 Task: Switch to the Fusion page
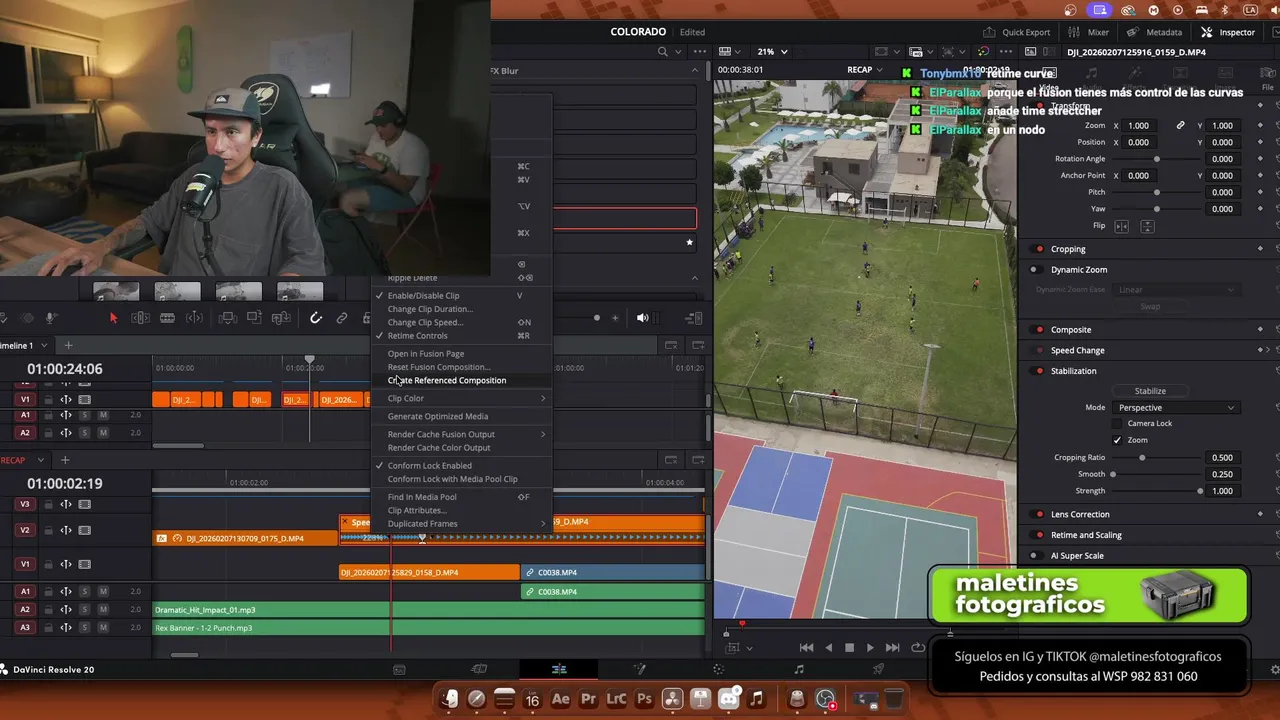(x=639, y=669)
